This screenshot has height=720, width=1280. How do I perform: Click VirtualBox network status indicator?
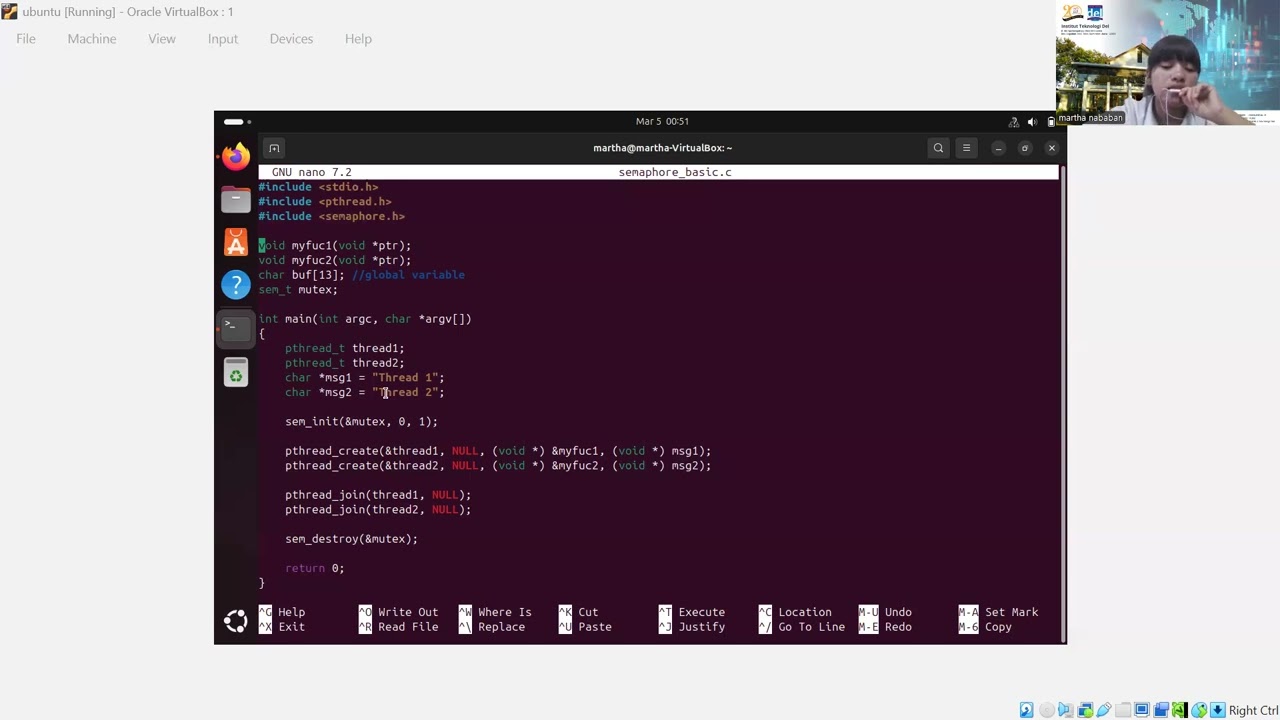(1084, 710)
